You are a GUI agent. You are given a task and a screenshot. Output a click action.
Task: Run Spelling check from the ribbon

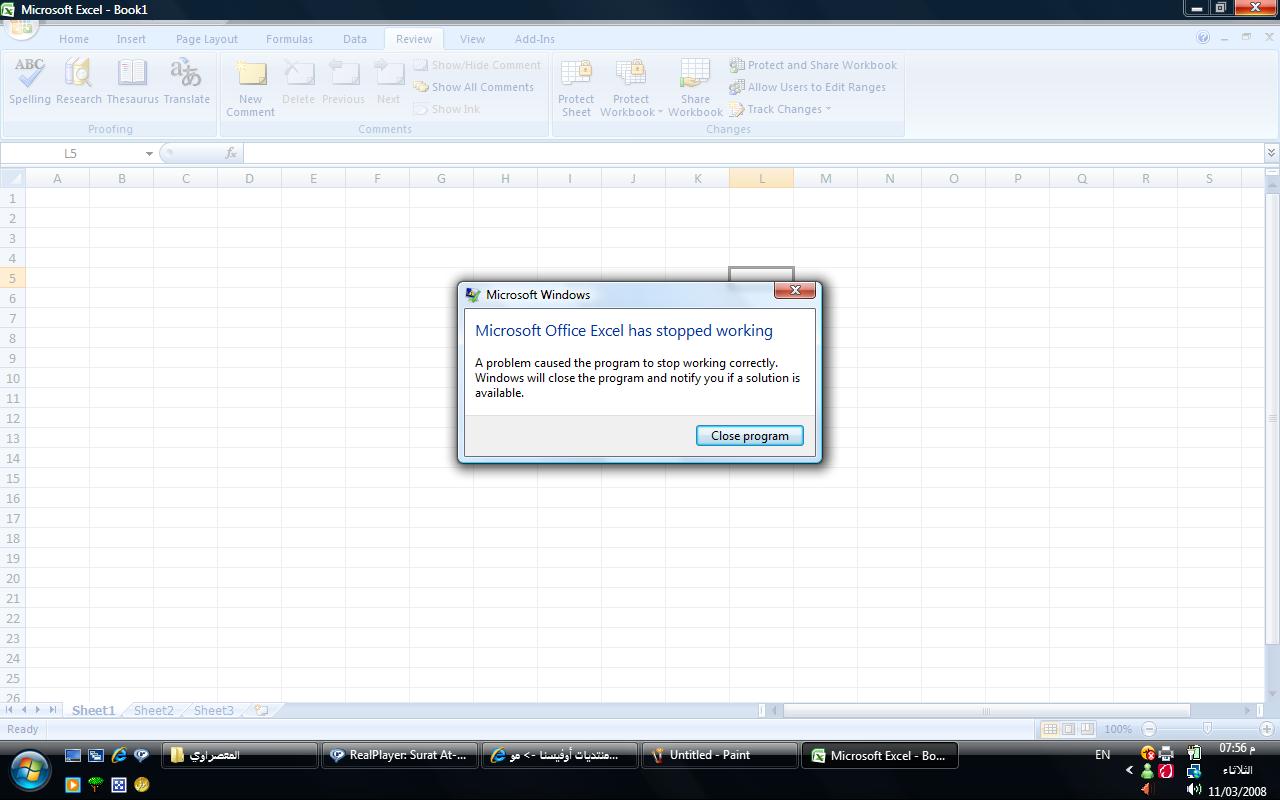(x=30, y=82)
